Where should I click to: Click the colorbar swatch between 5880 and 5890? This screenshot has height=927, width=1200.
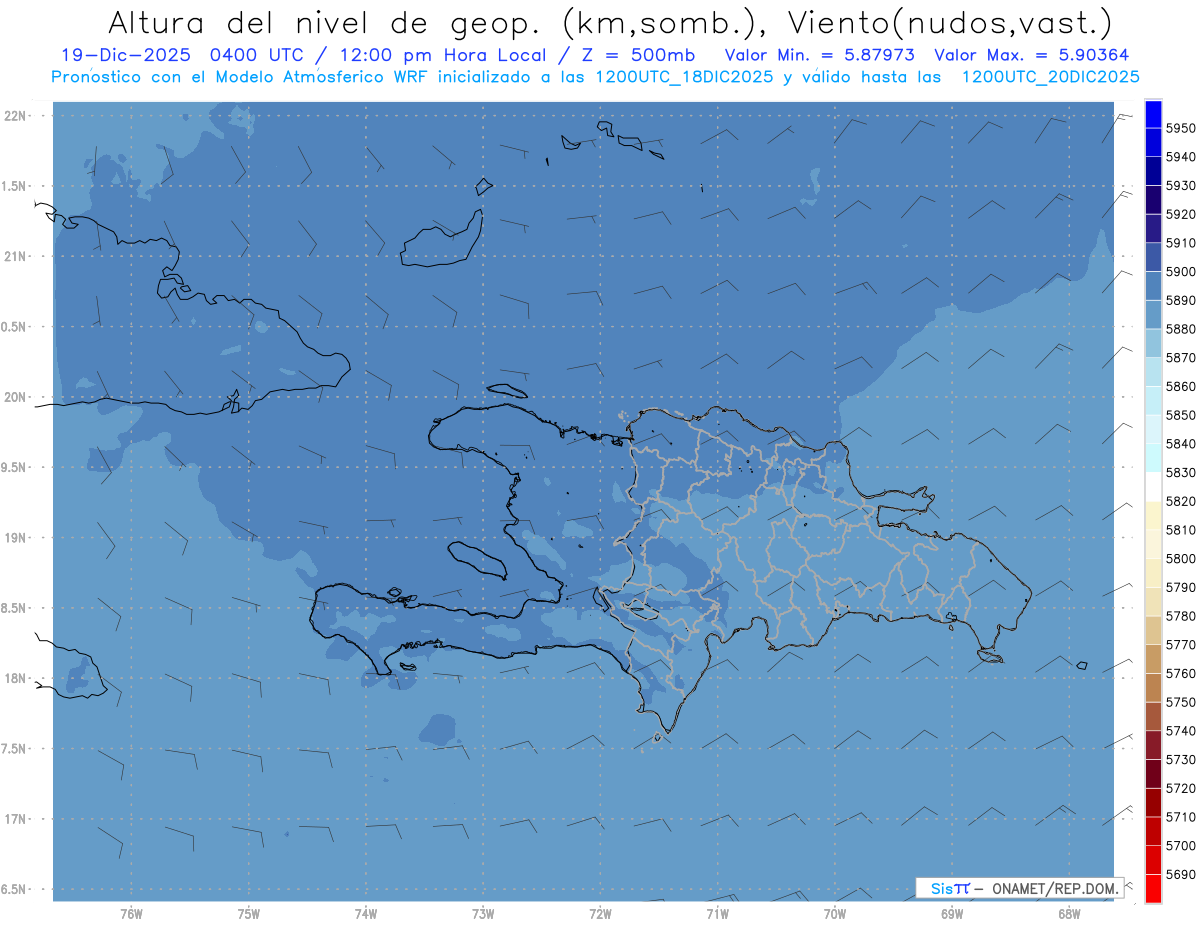[1153, 315]
